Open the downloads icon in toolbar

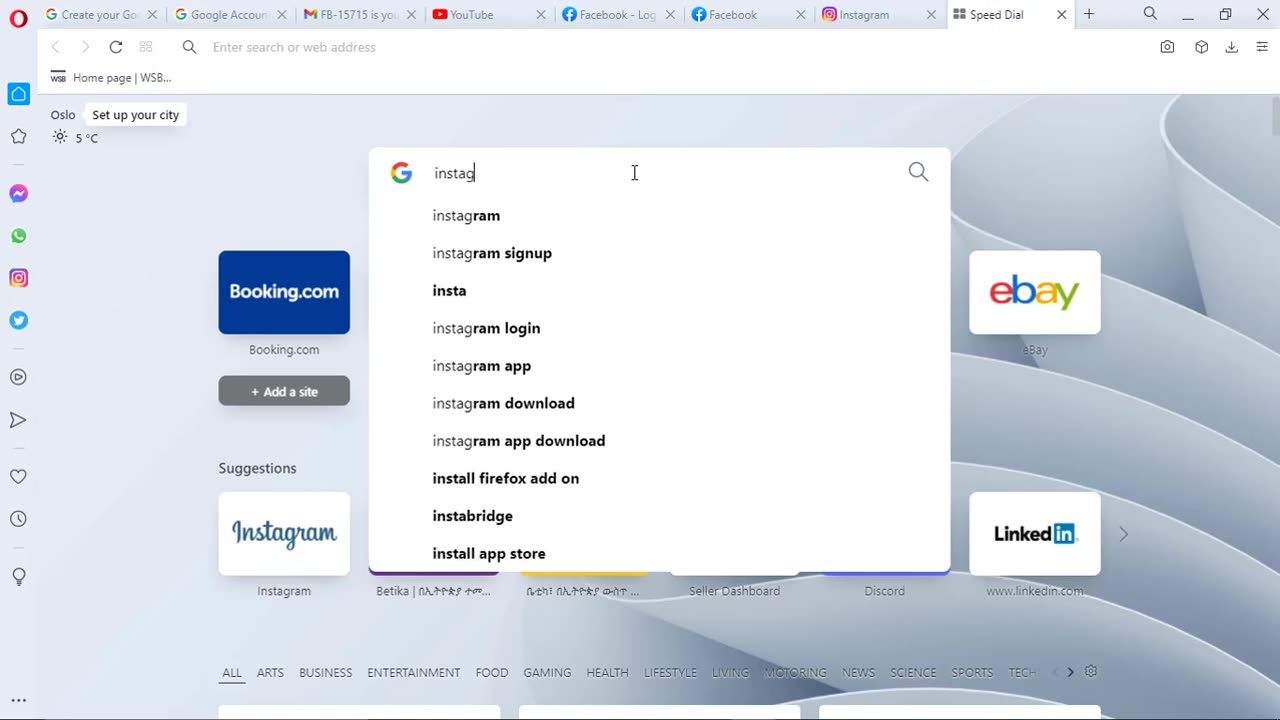1232,47
